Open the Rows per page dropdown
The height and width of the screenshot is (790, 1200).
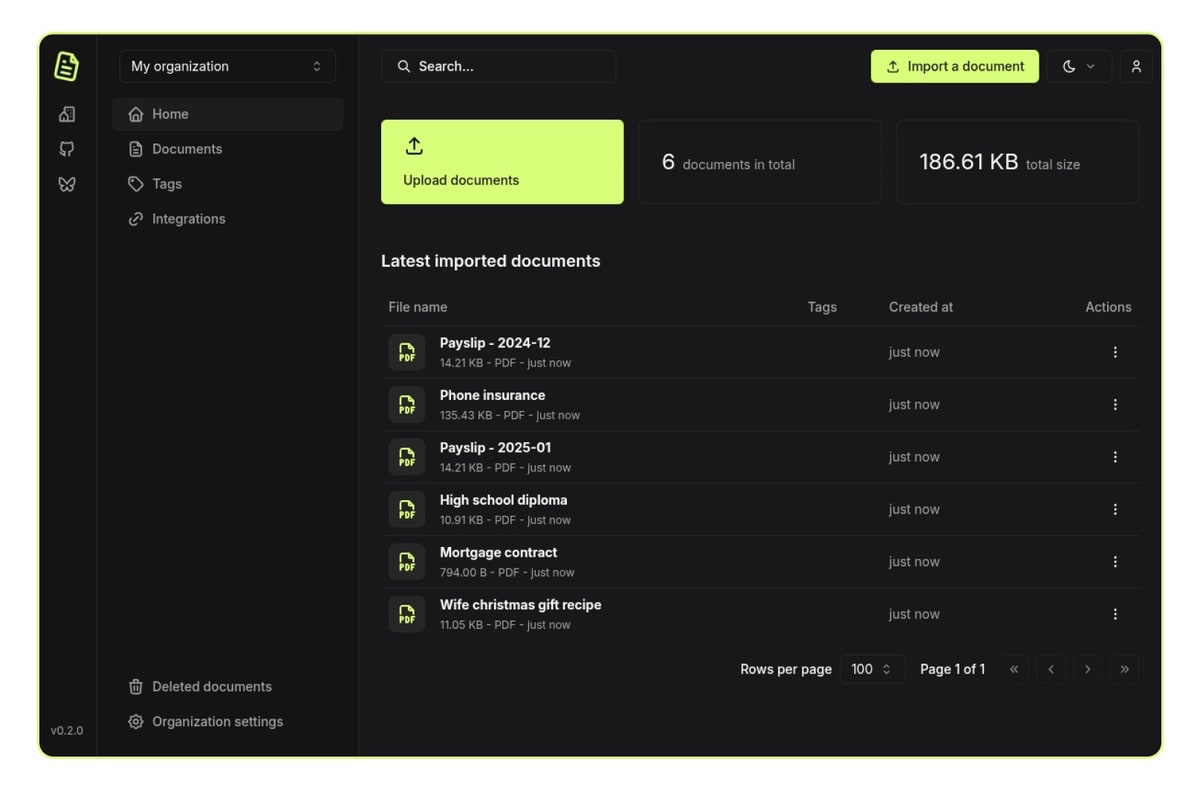[x=872, y=669]
